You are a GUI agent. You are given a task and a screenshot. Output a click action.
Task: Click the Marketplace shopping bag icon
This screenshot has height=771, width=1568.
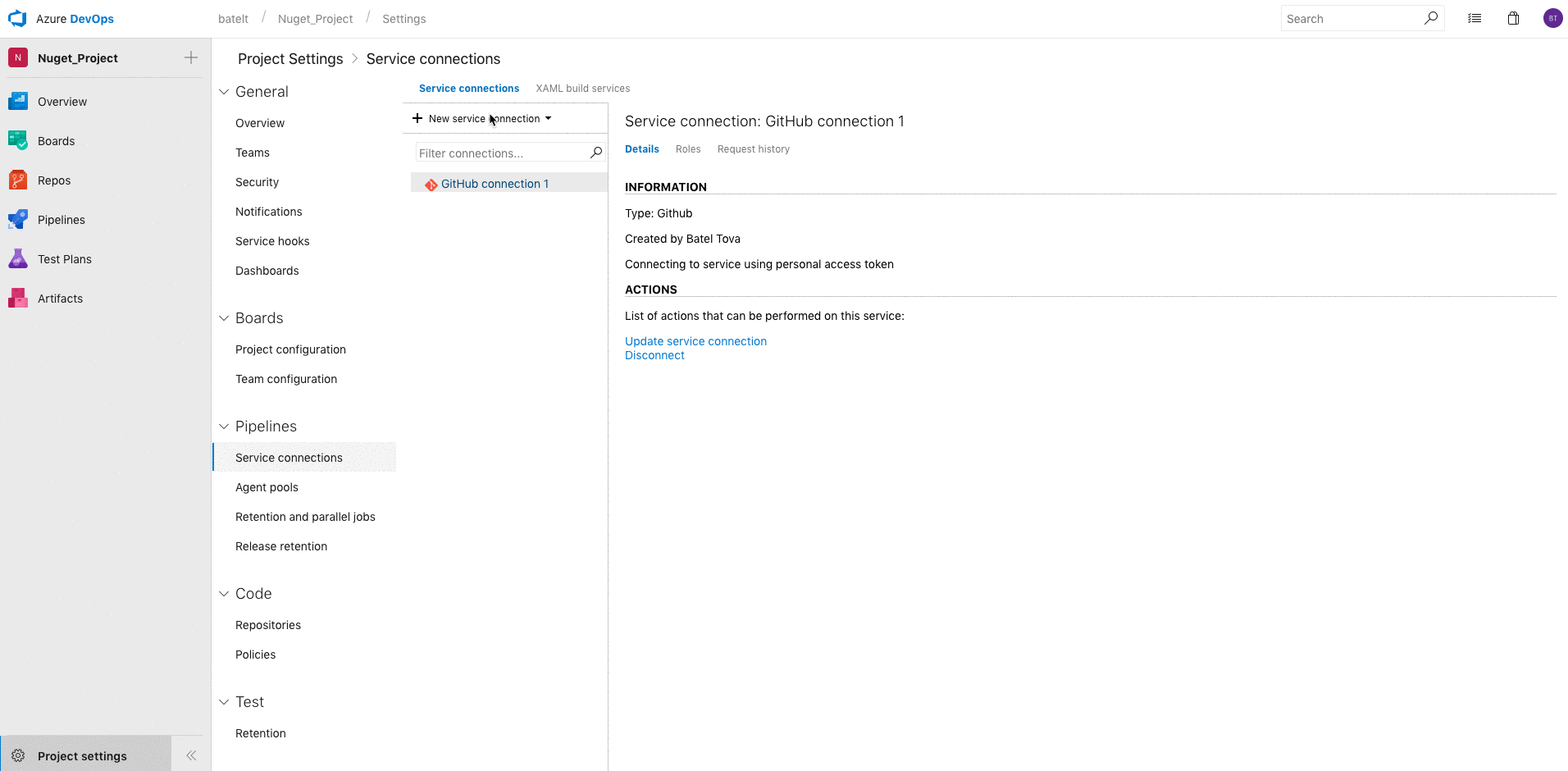pos(1513,19)
